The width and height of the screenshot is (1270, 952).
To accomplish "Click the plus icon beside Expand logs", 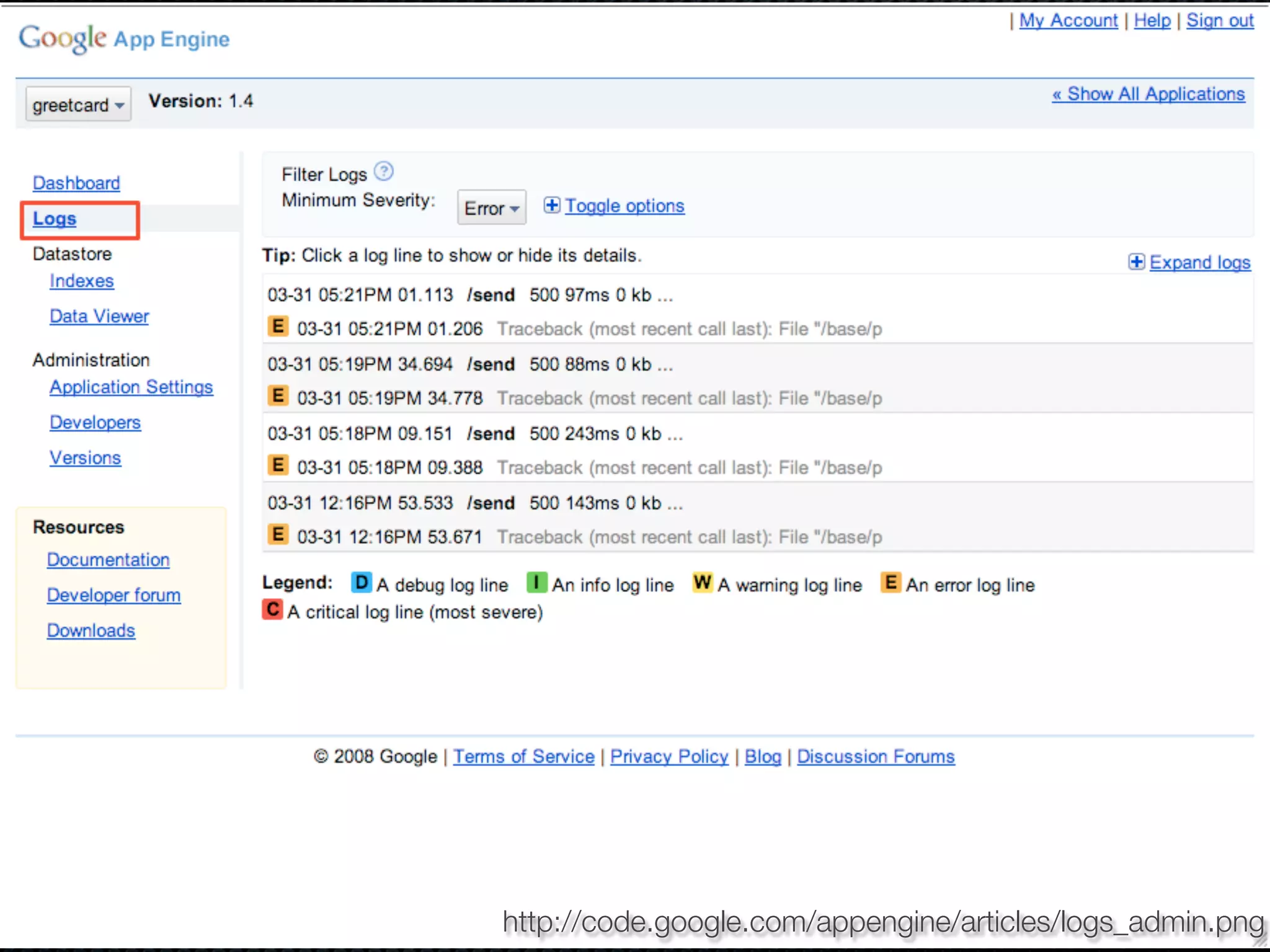I will (1136, 262).
